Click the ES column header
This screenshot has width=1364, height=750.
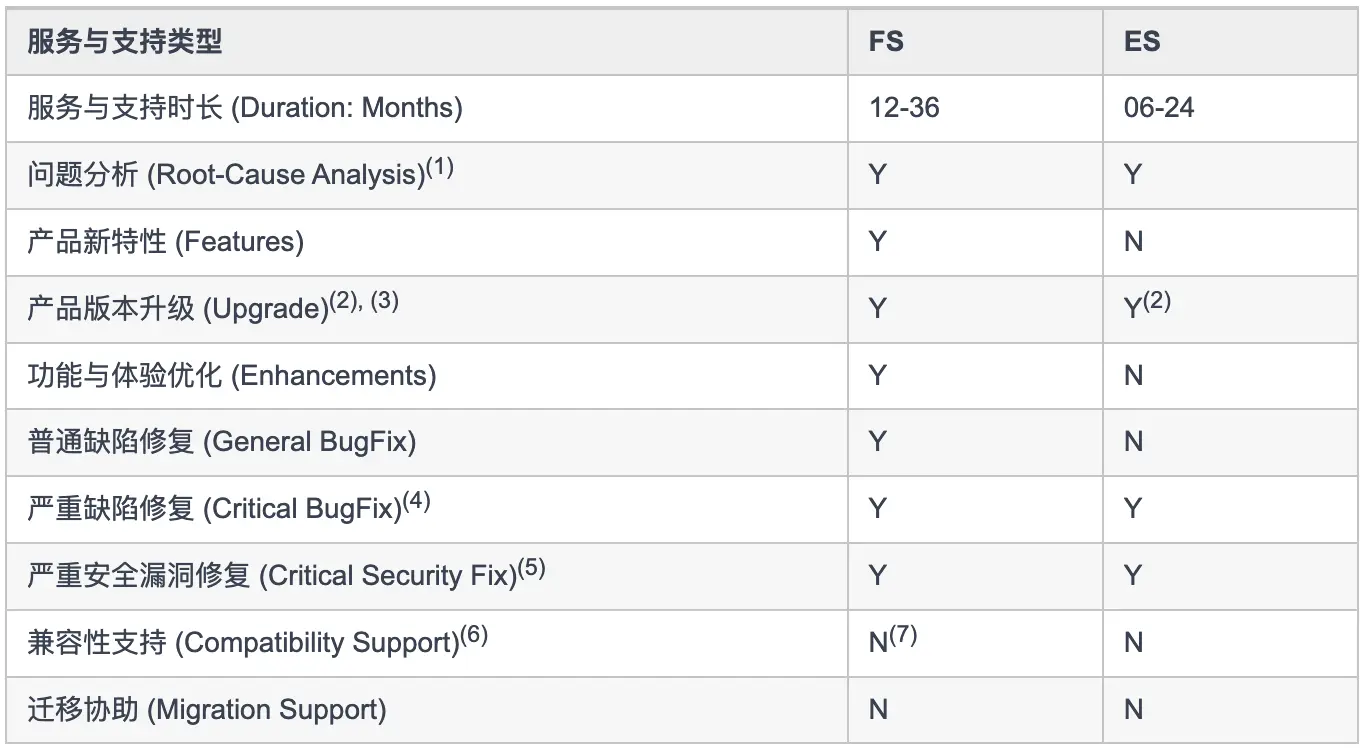click(1142, 41)
